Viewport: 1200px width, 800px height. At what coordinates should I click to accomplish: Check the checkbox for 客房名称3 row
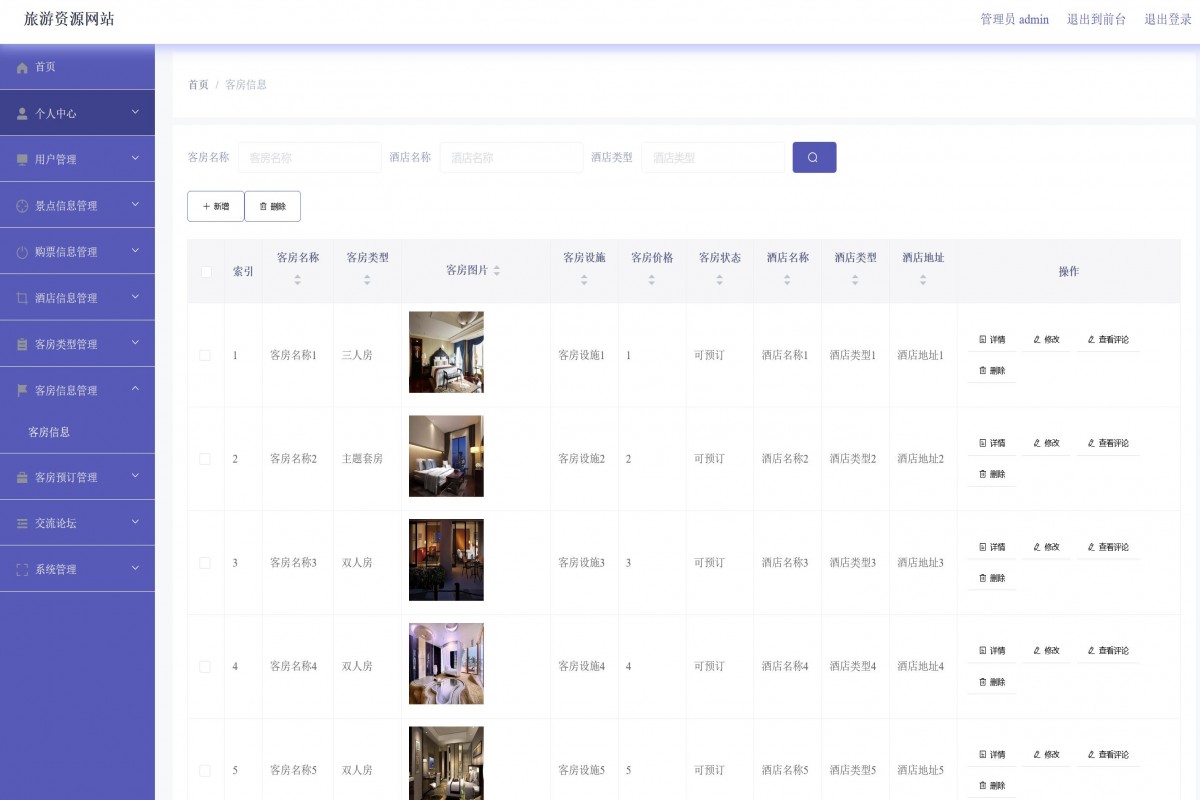205,562
